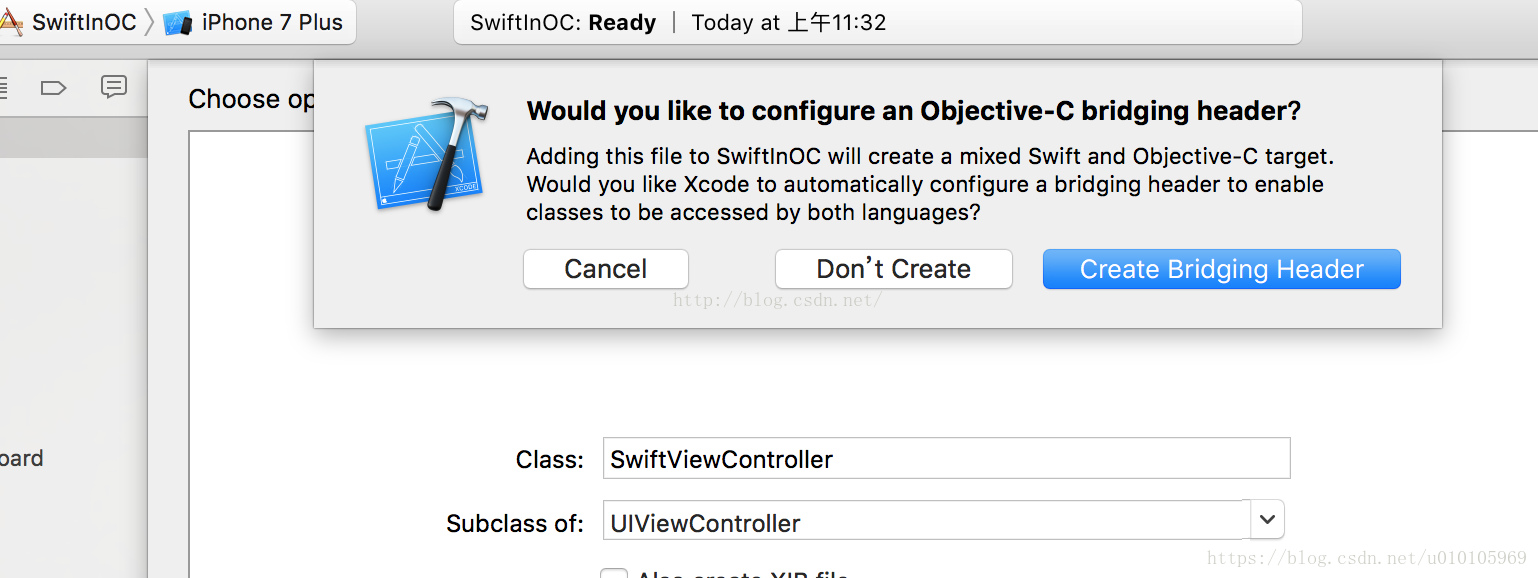Select the debug navigator lines icon
Screen dimensions: 1538x578
pyautogui.click(x=3, y=88)
